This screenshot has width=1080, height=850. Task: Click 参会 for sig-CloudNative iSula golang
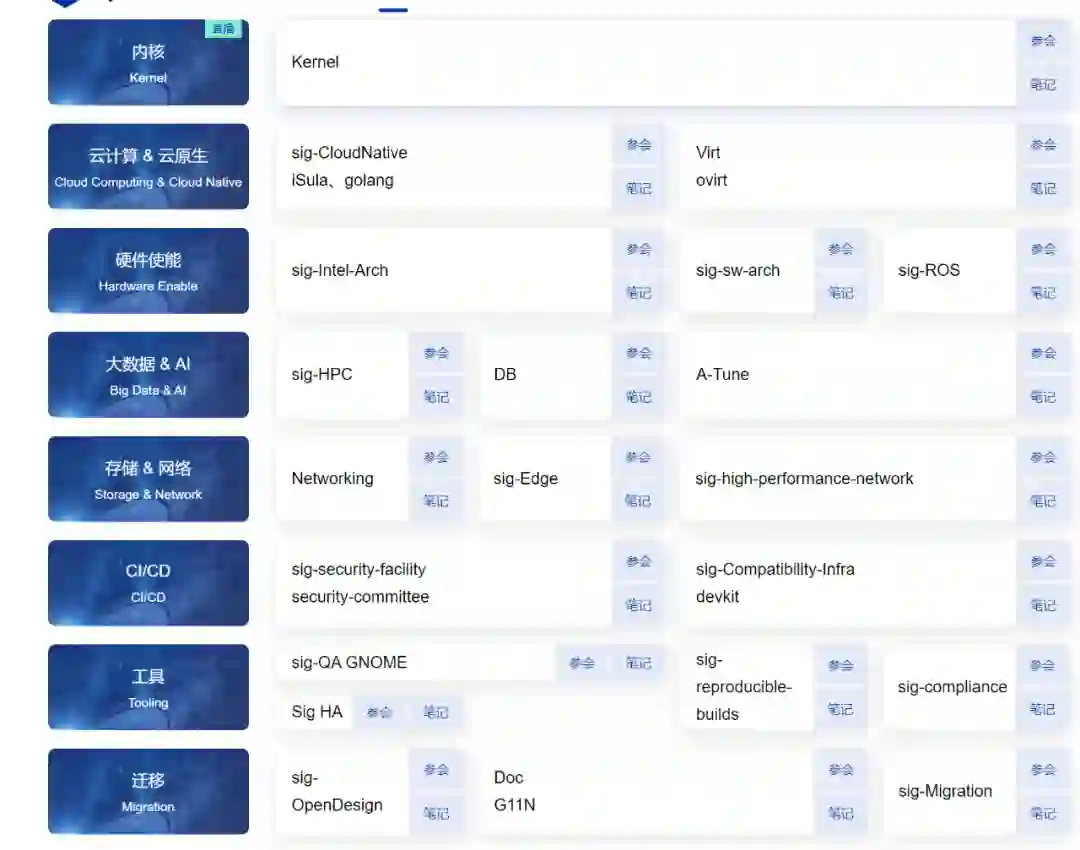coord(638,145)
